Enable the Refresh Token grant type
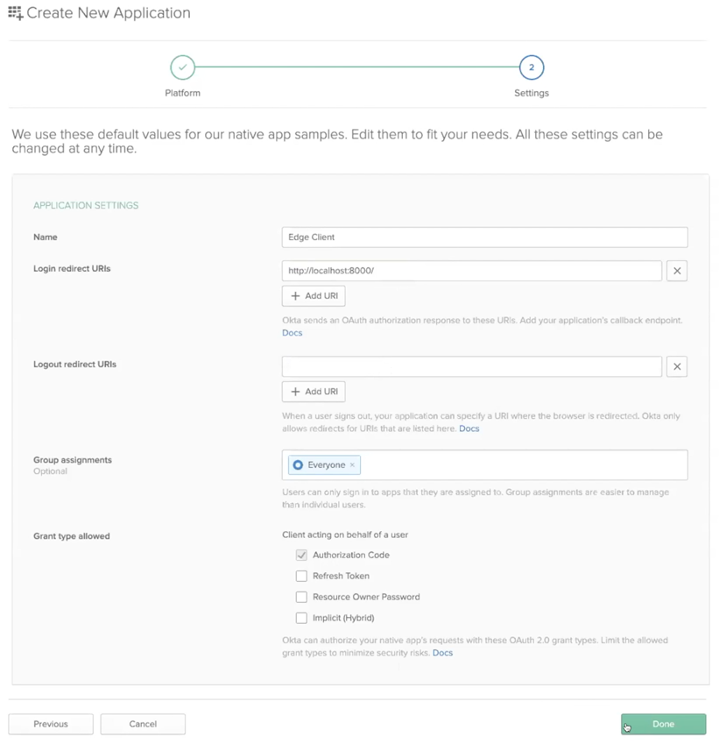Image resolution: width=720 pixels, height=744 pixels. [x=301, y=576]
